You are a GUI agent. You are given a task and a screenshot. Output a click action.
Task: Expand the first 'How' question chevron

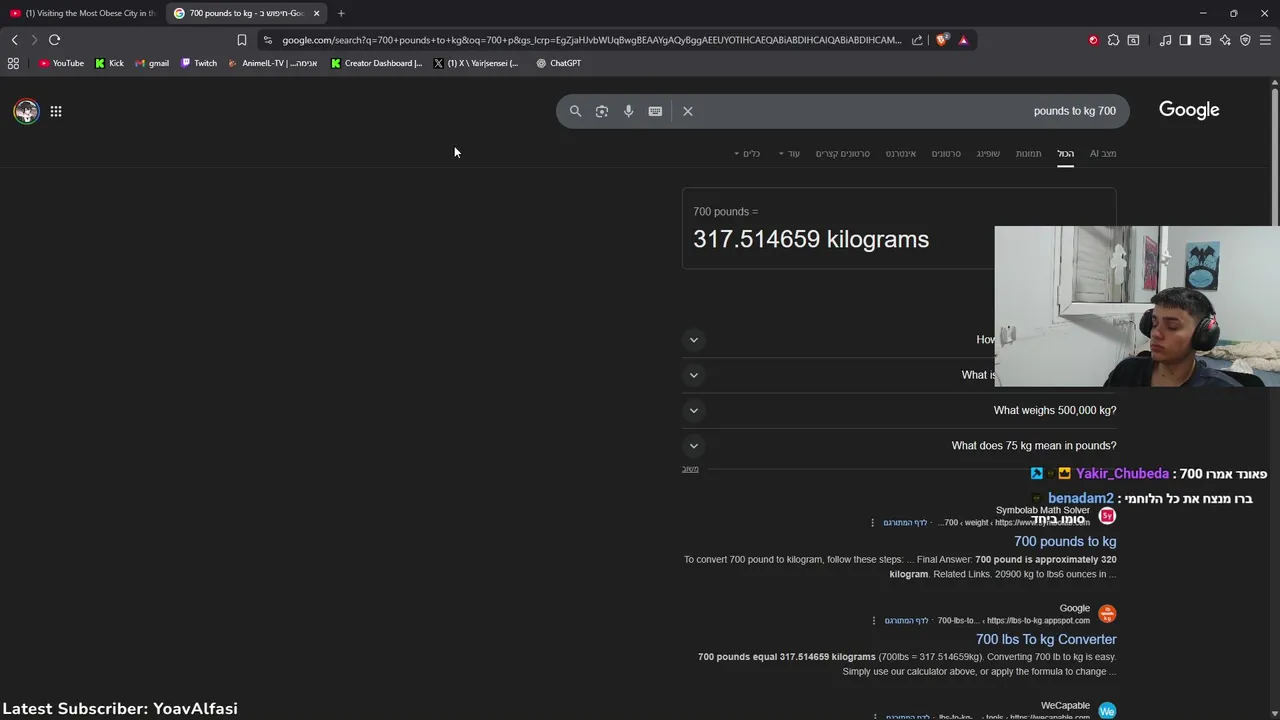pyautogui.click(x=694, y=340)
